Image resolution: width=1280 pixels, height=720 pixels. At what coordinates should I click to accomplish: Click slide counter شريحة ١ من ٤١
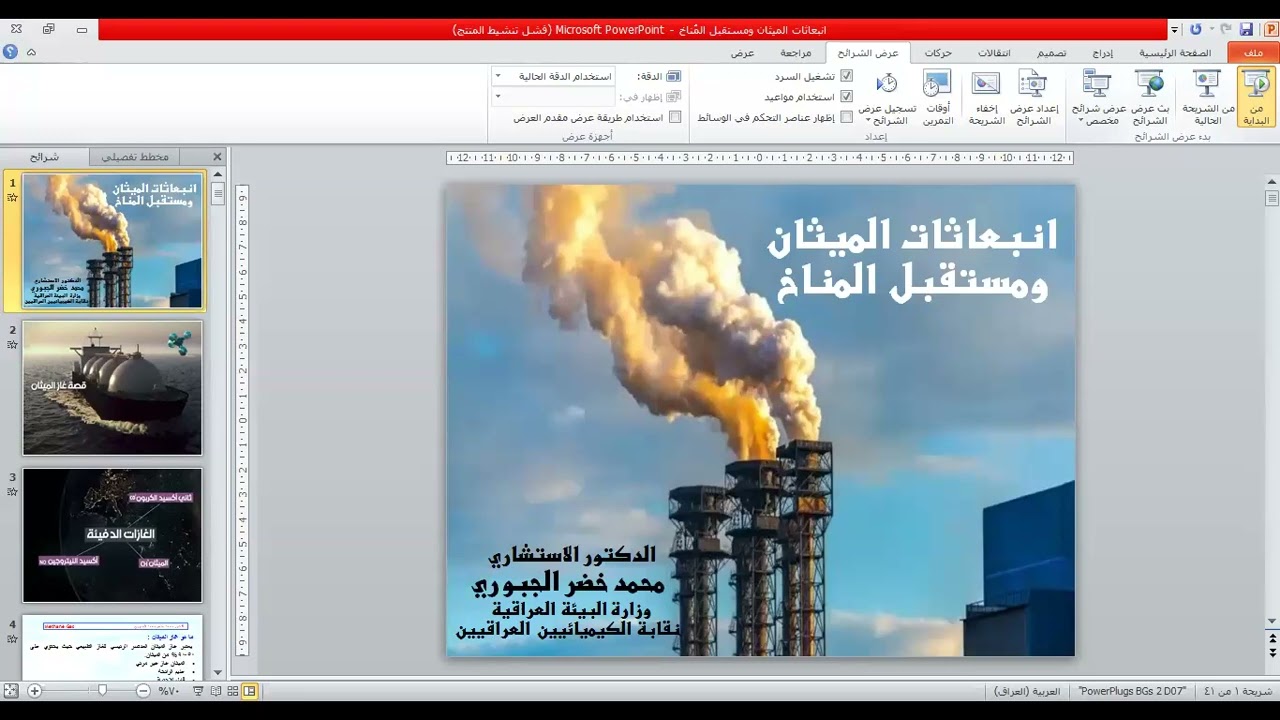click(x=1237, y=691)
